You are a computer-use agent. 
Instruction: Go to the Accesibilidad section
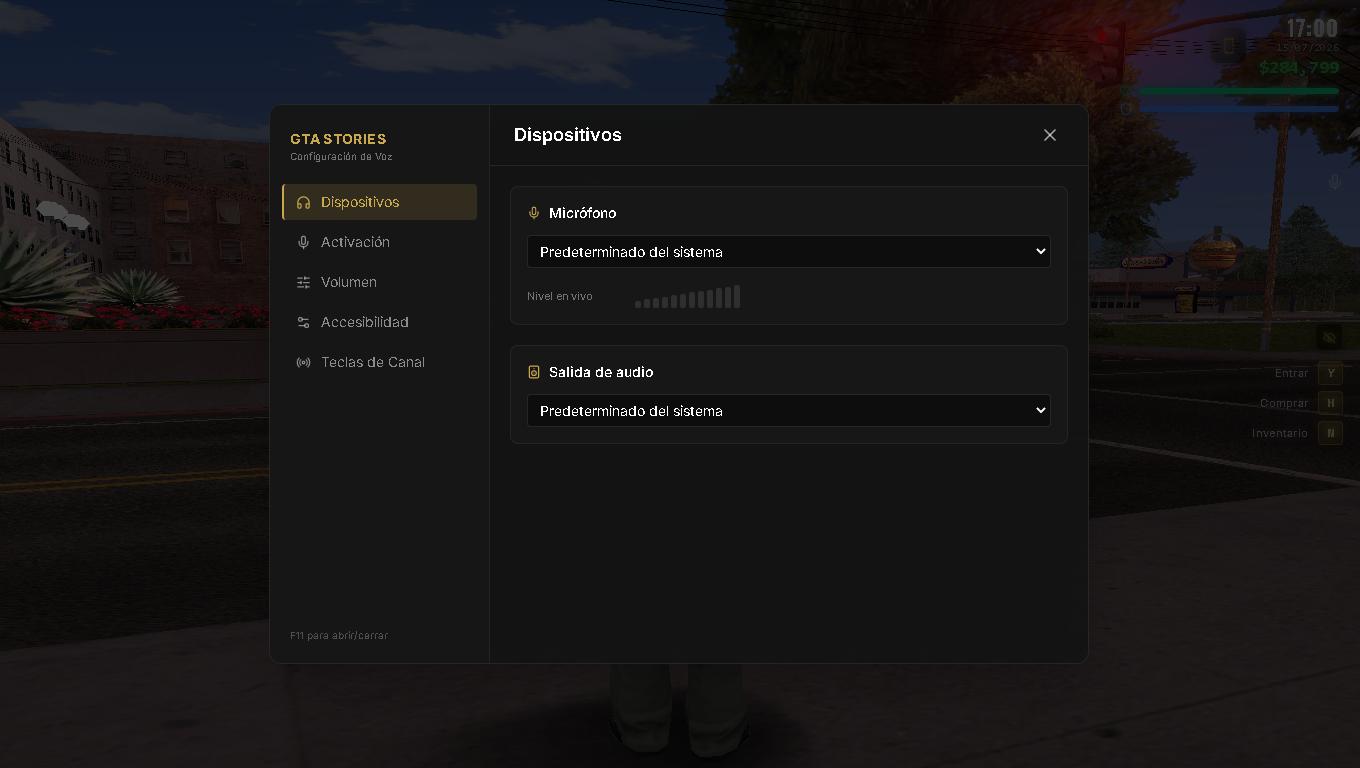click(x=379, y=322)
